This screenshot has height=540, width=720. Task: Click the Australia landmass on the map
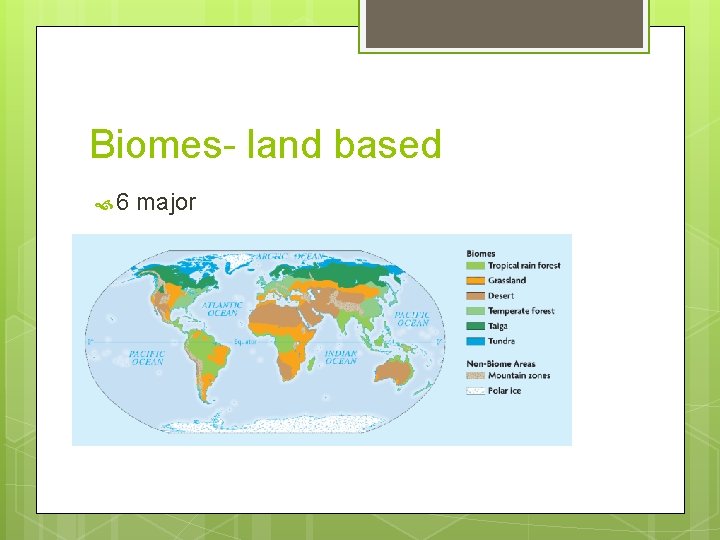(x=394, y=371)
